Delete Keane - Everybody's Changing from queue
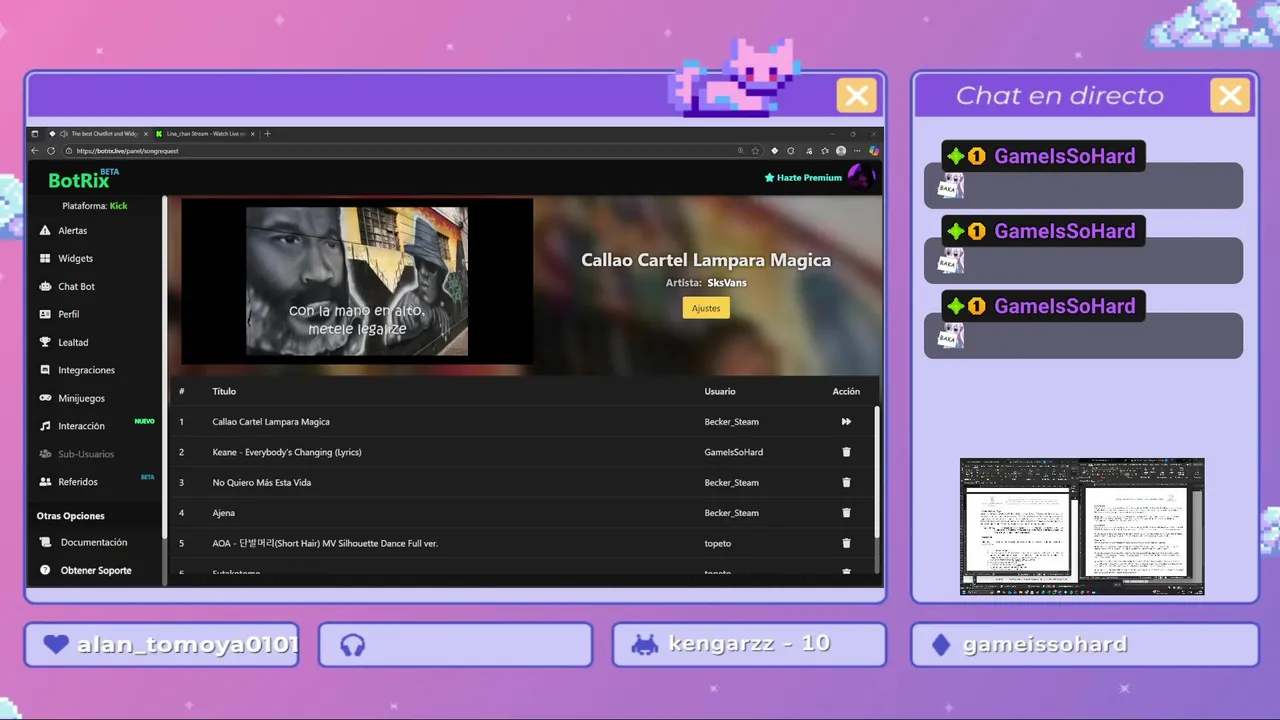1280x720 pixels. [846, 452]
